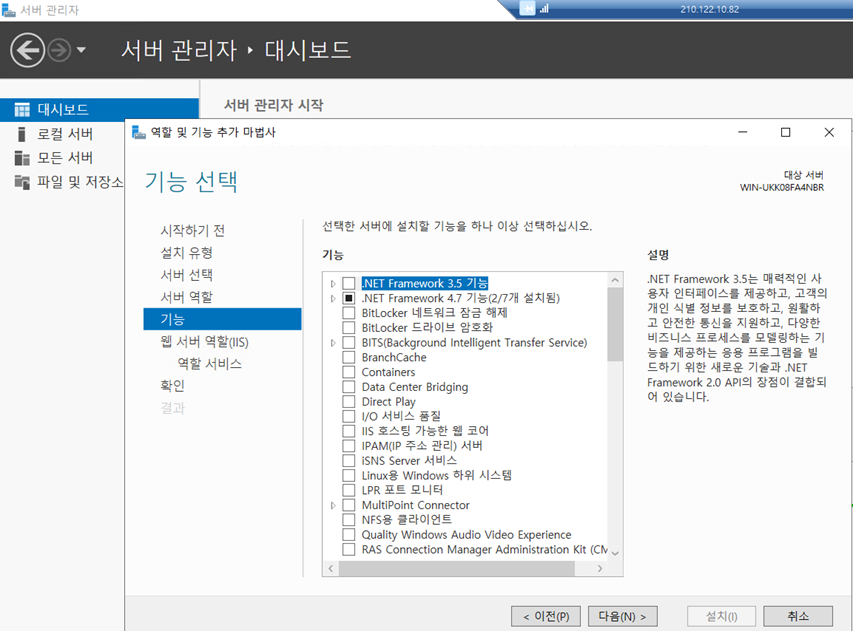Viewport: 853px width, 631px height.
Task: Expand the .NET Framework 4.7 기능 node
Action: (x=333, y=298)
